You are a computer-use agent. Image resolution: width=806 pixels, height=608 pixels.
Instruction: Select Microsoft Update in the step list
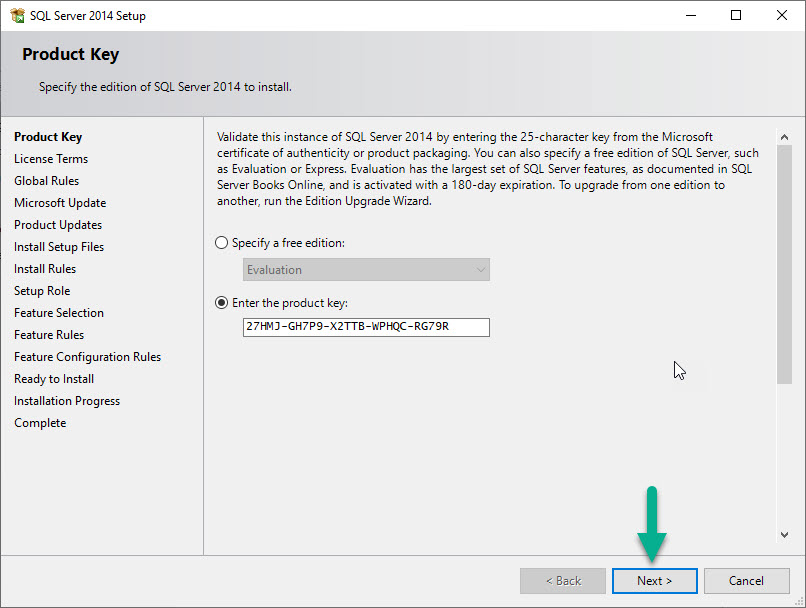pos(60,203)
